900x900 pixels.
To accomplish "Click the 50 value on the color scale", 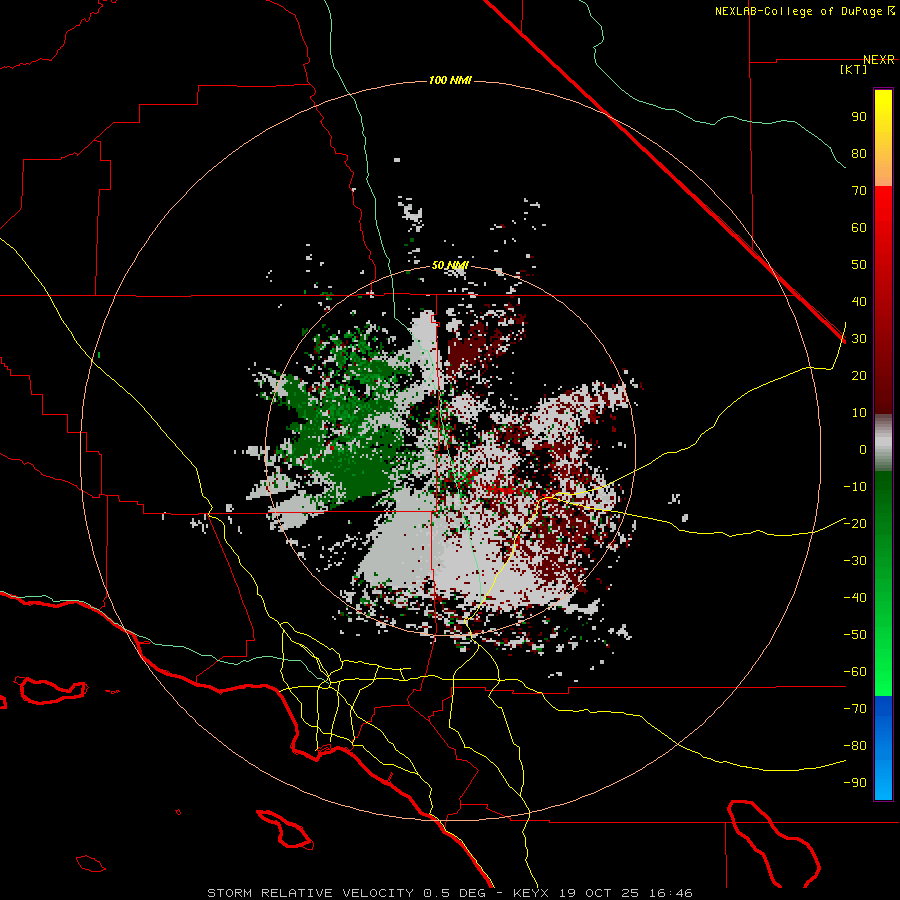I will (x=859, y=265).
